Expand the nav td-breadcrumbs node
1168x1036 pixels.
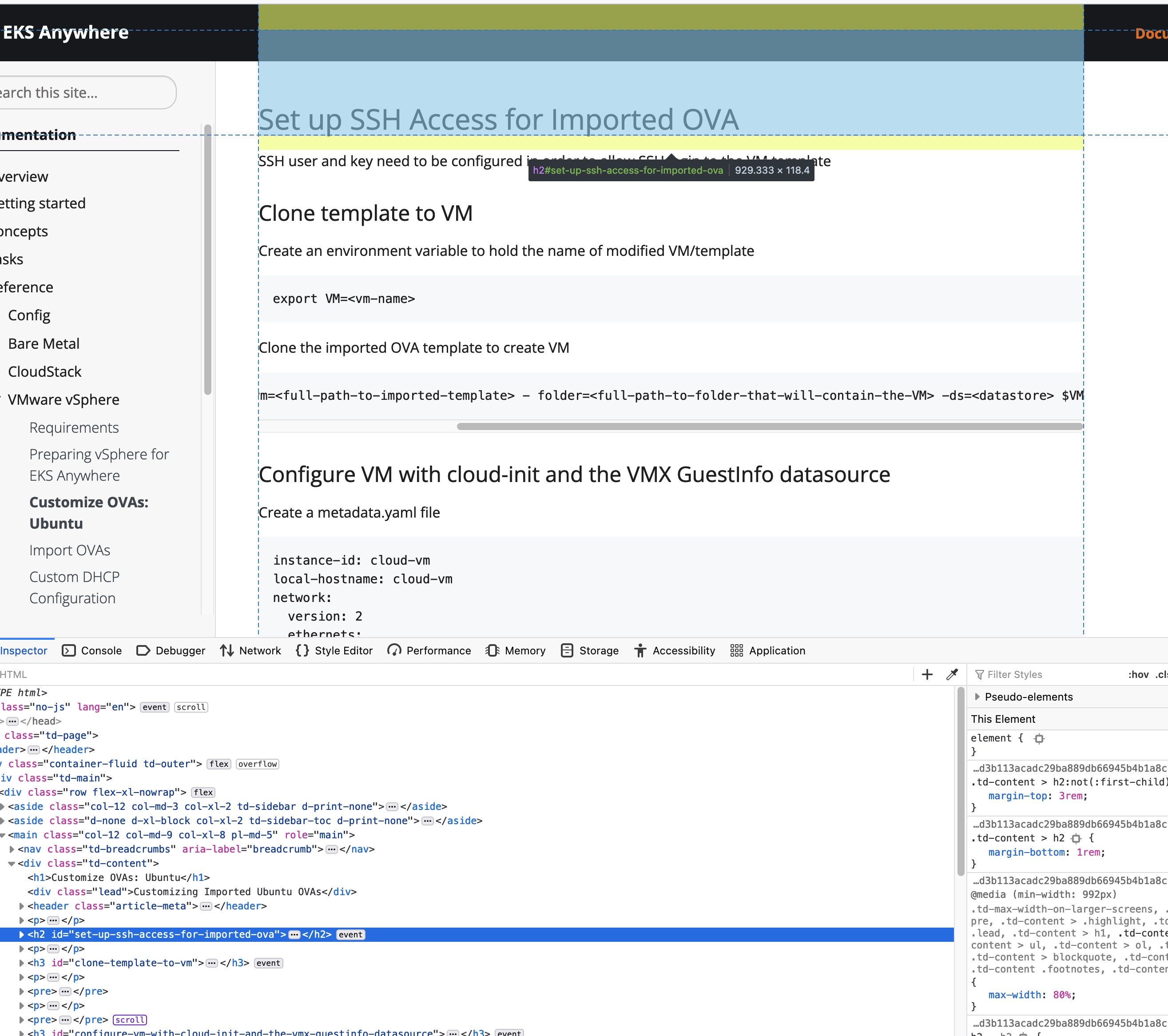pyautogui.click(x=12, y=849)
